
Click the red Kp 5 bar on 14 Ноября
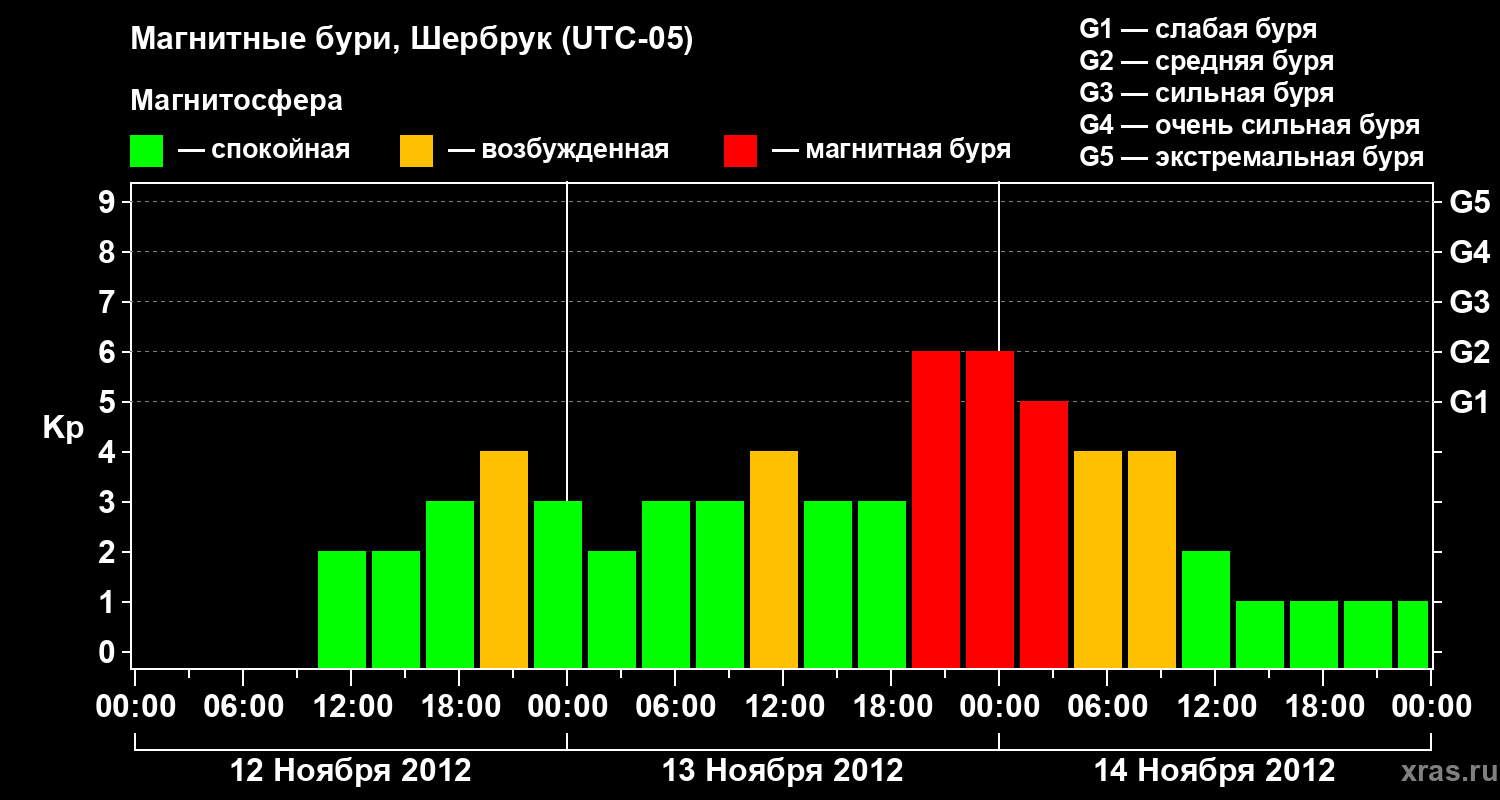pyautogui.click(x=1044, y=534)
